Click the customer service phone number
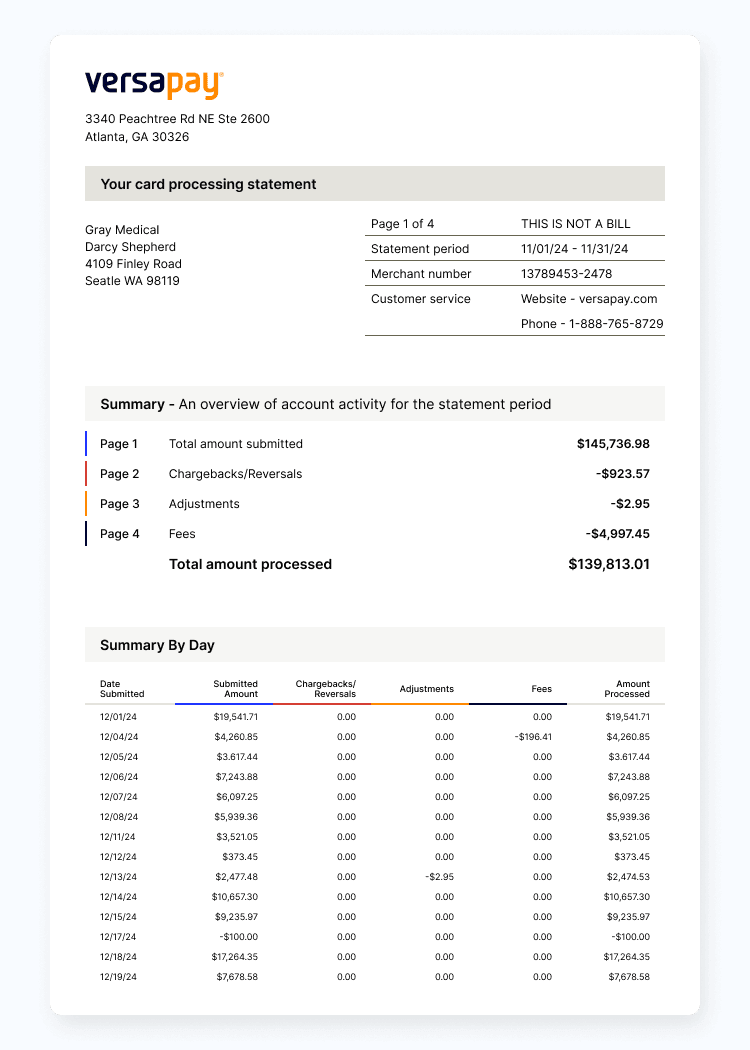The width and height of the screenshot is (750, 1050). coord(592,324)
